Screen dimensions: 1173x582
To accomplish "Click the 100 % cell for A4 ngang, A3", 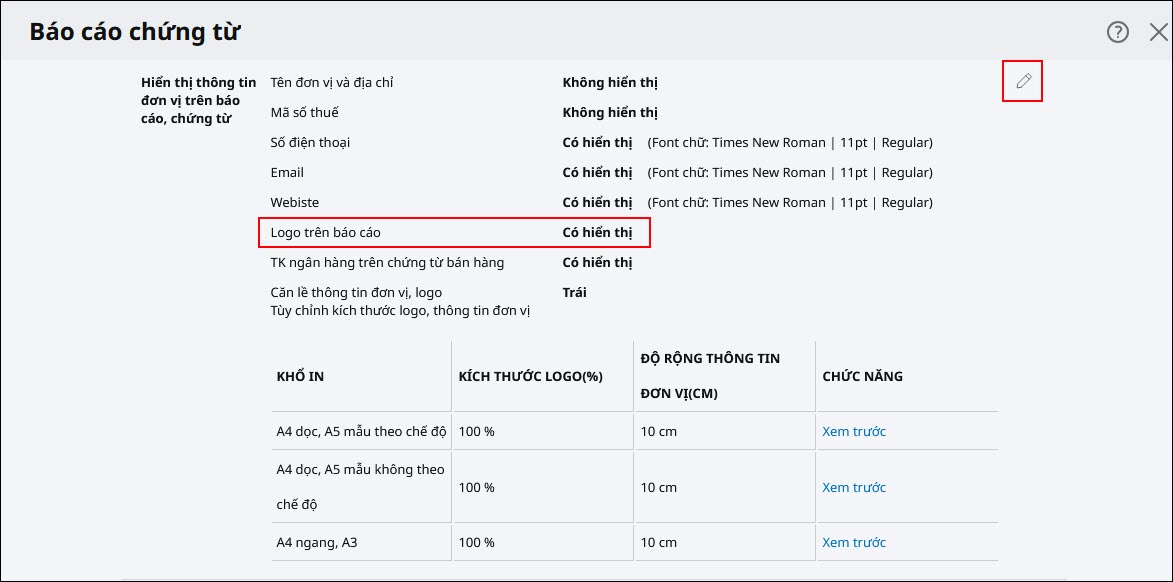I will (x=477, y=542).
